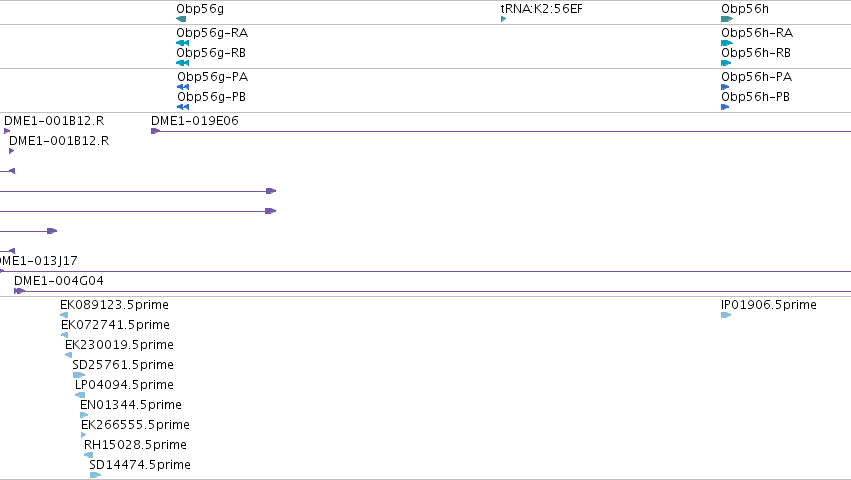Click the DME1-004G04 feature label
Screen dimensions: 851x480
click(x=59, y=281)
